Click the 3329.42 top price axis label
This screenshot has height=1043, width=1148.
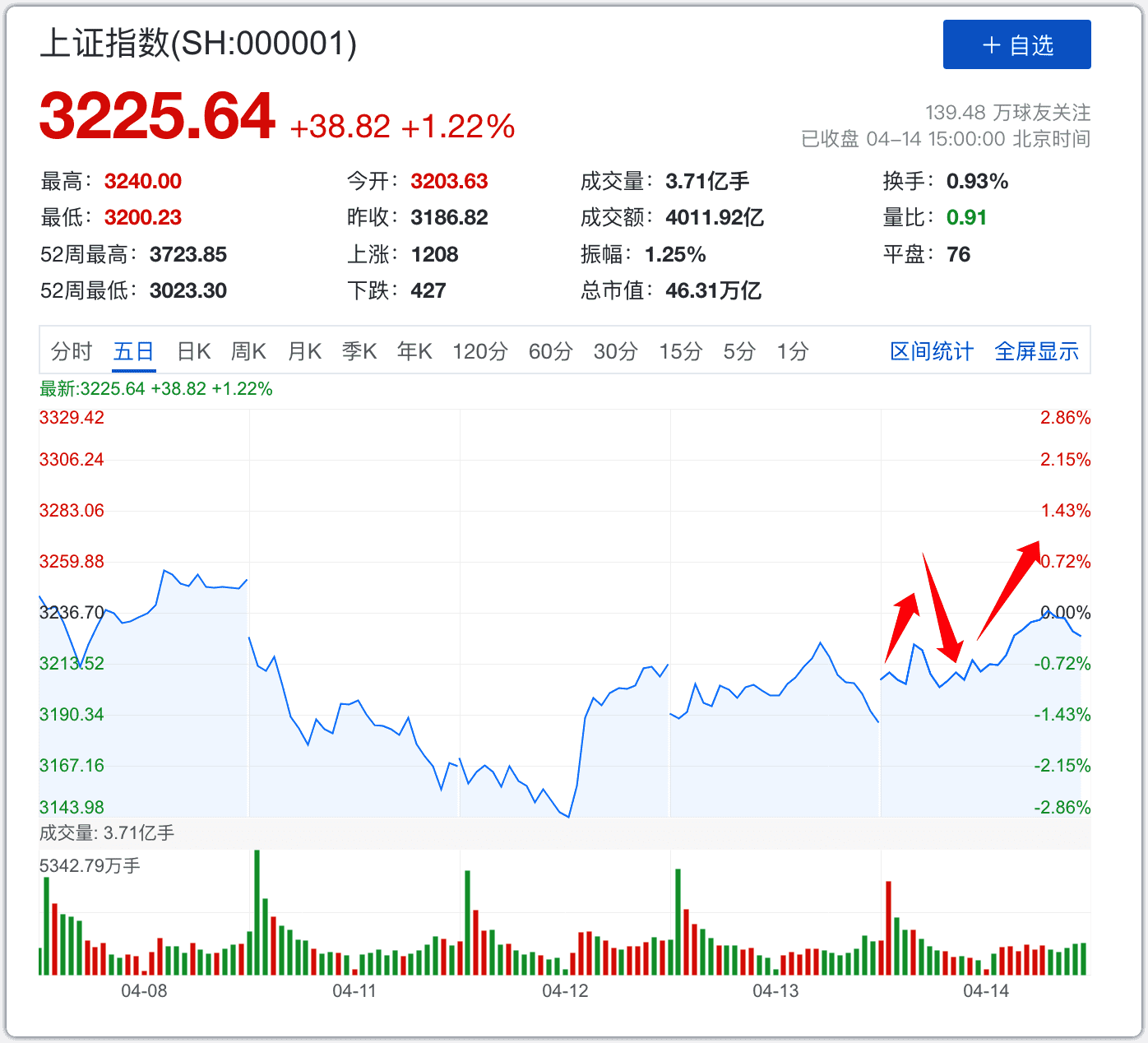tap(72, 418)
